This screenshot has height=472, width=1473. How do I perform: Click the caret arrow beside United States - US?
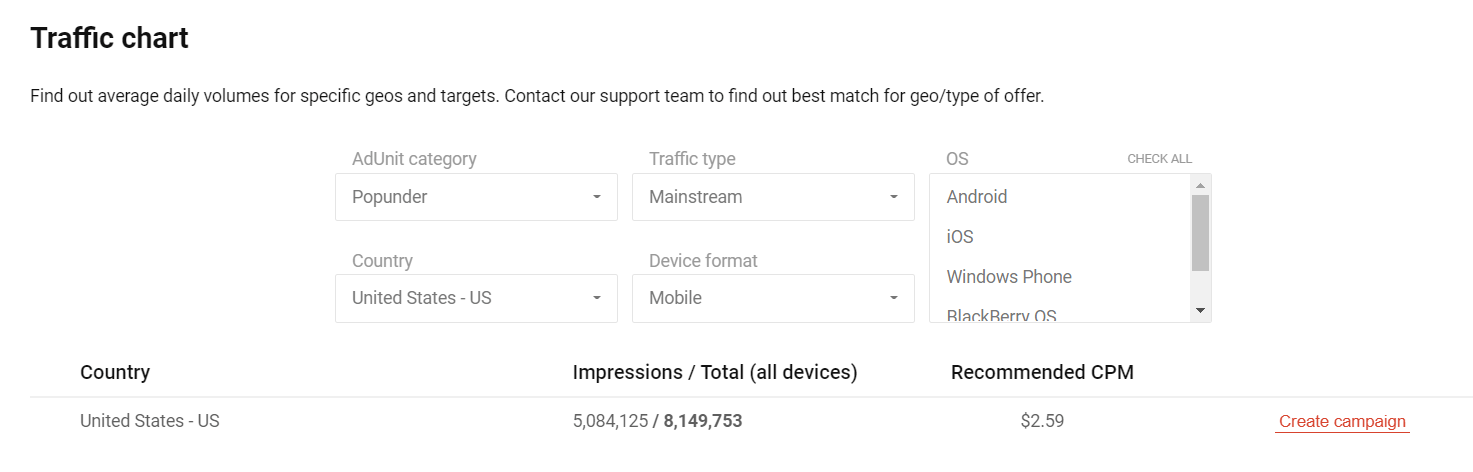pyautogui.click(x=597, y=298)
